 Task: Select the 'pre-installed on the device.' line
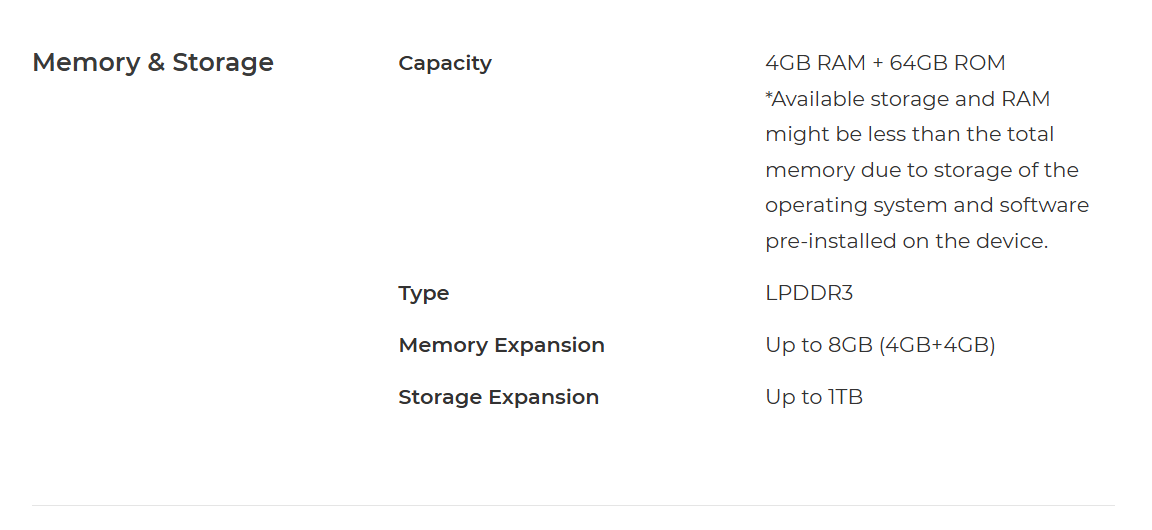pyautogui.click(x=906, y=241)
